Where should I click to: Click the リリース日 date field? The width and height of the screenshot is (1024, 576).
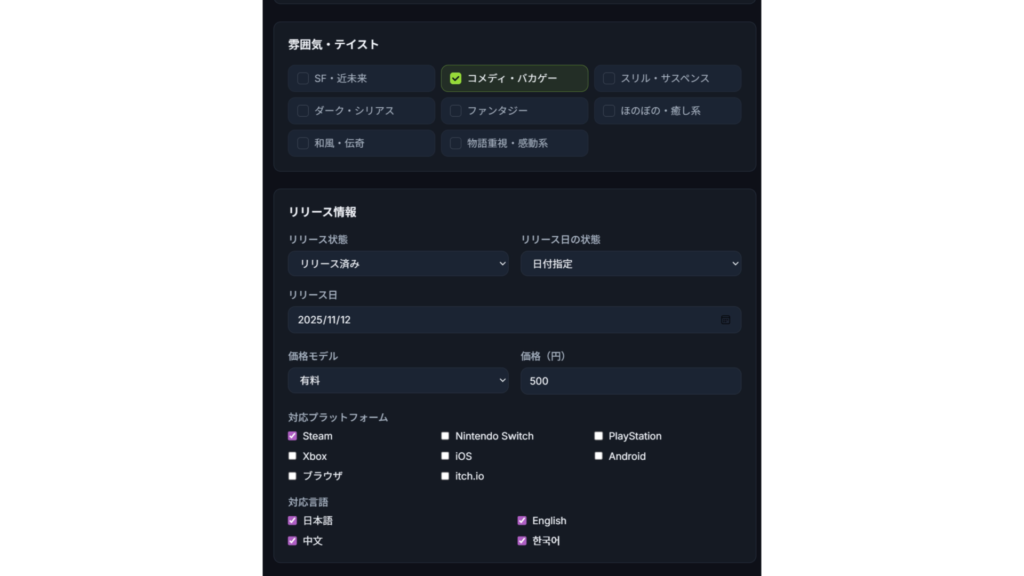coord(500,320)
